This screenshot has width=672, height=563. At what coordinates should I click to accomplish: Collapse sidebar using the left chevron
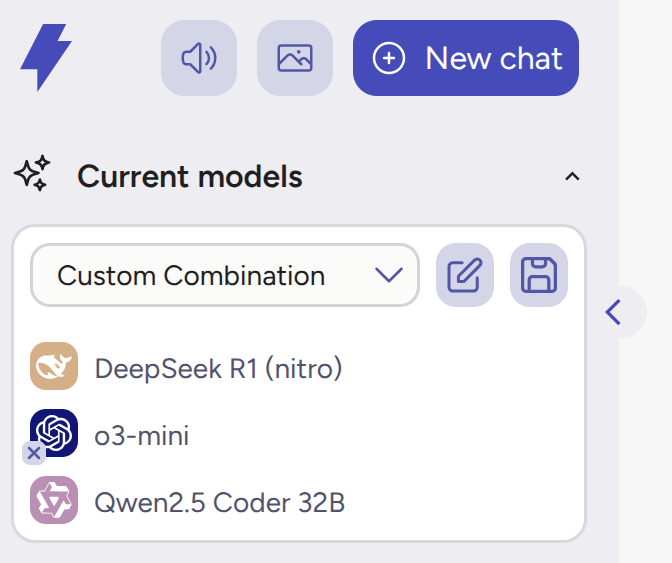613,312
